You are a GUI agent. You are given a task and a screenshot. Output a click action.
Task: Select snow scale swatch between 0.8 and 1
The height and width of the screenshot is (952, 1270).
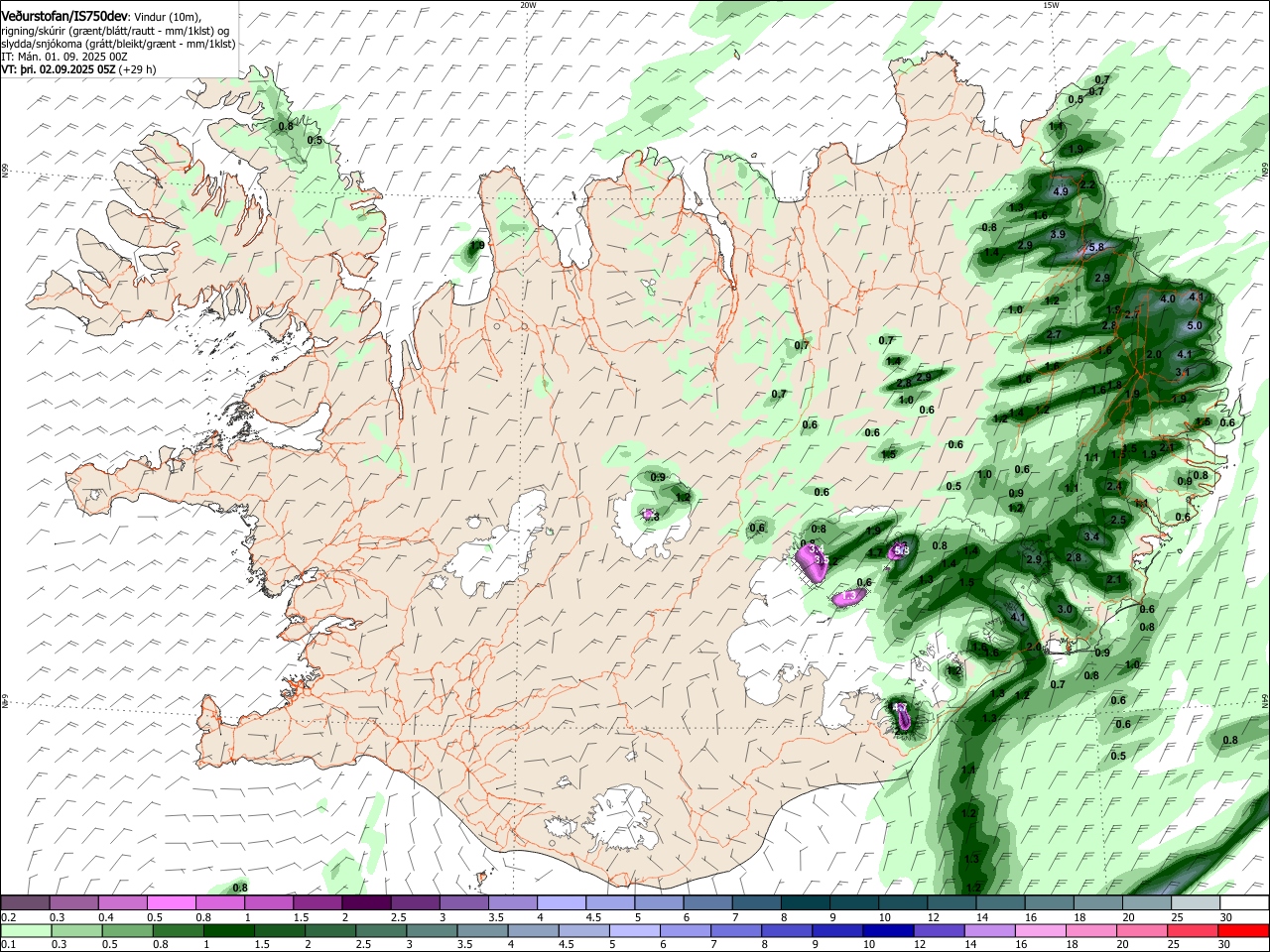(x=219, y=902)
